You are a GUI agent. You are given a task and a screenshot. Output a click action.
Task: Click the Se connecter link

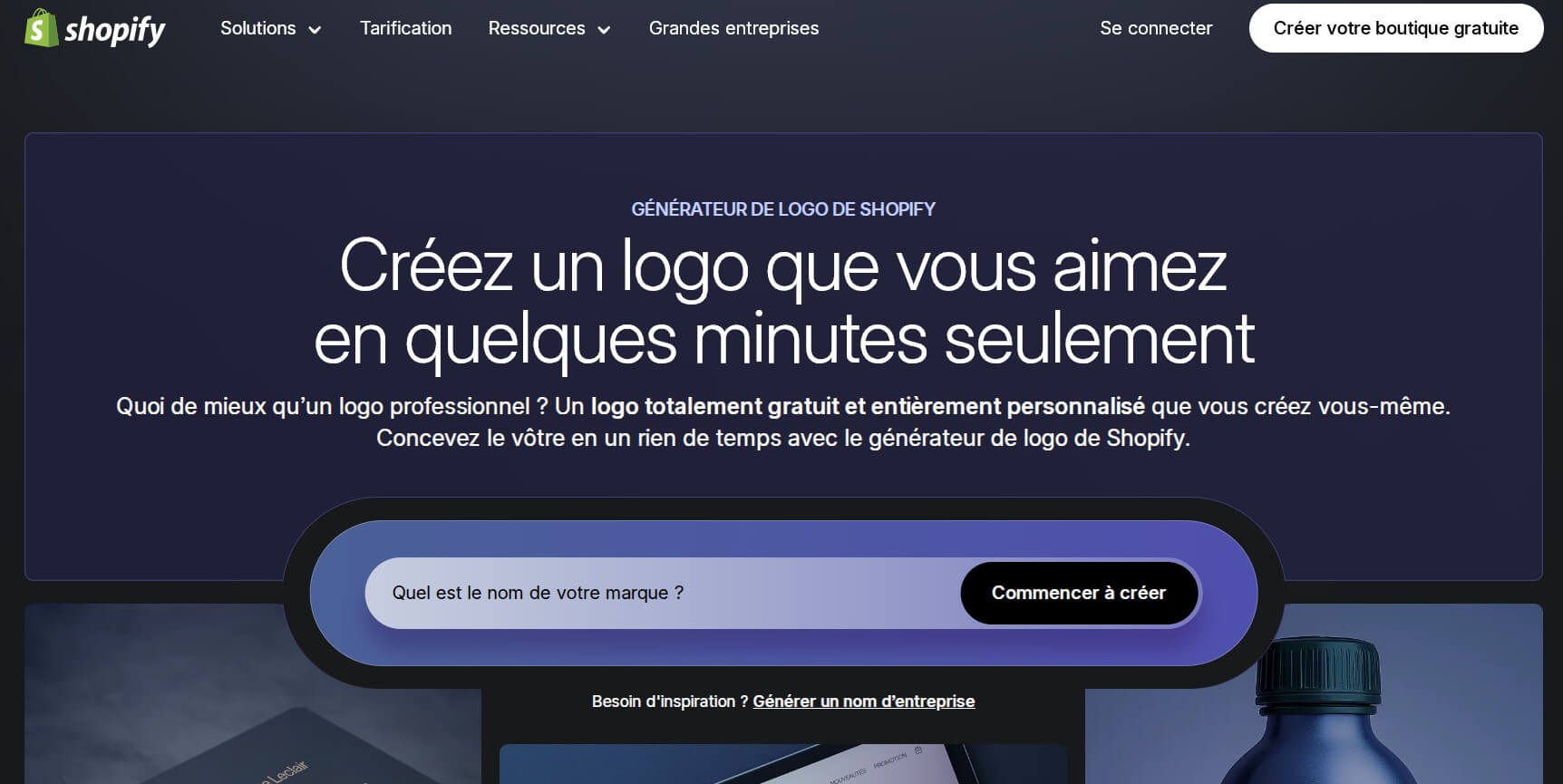point(1156,28)
